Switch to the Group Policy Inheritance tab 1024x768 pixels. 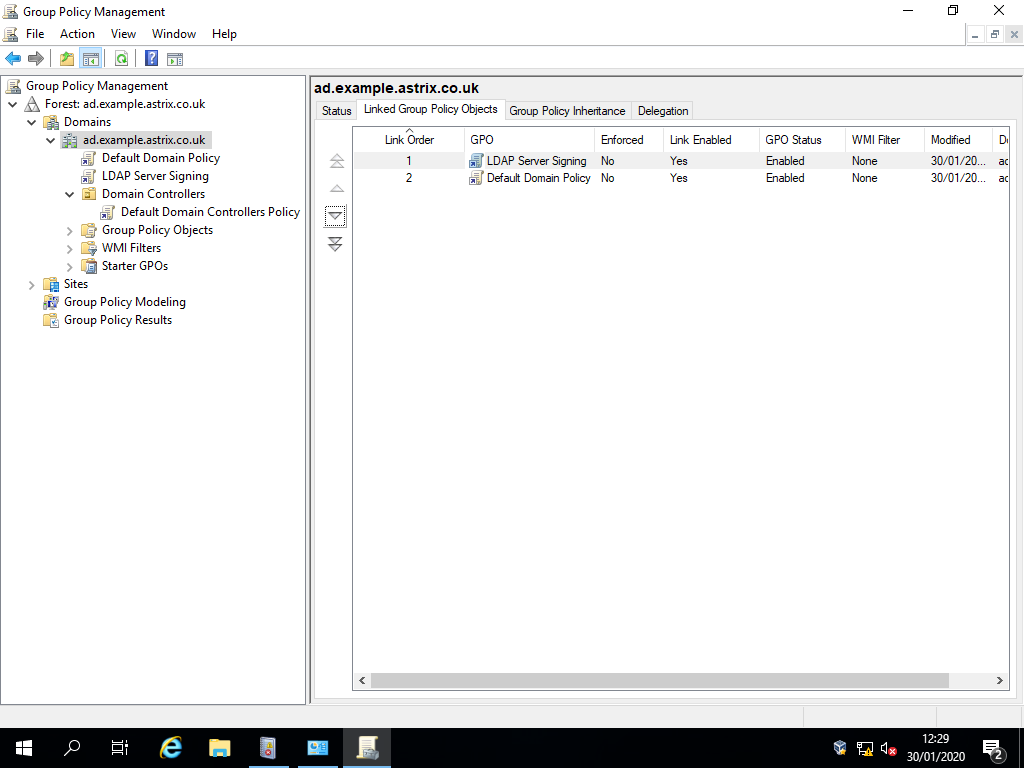point(567,110)
